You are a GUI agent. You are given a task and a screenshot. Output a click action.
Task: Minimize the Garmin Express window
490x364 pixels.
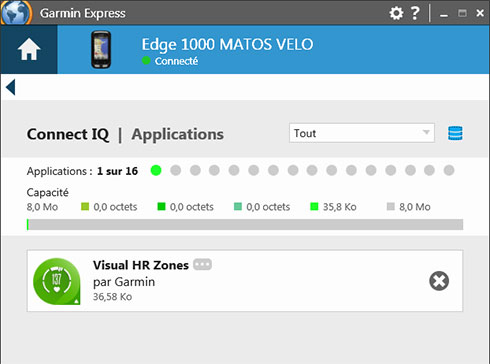click(444, 14)
